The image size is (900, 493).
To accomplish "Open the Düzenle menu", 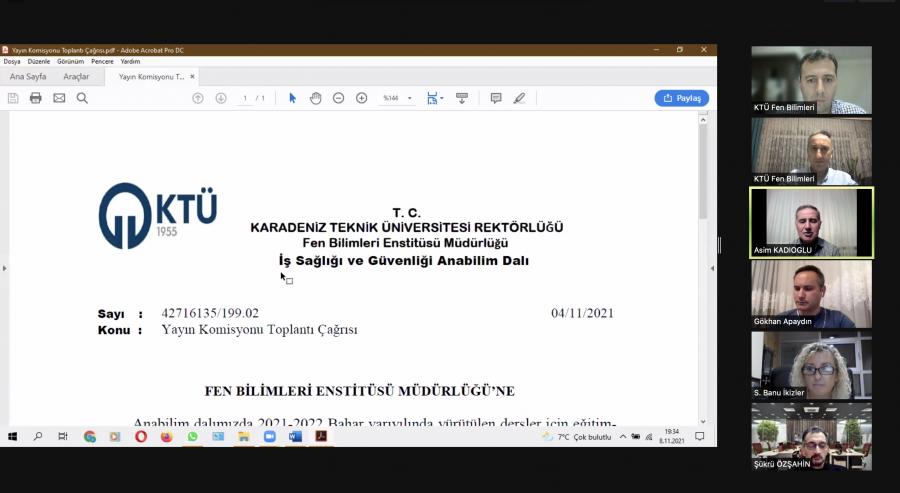I will coord(38,61).
